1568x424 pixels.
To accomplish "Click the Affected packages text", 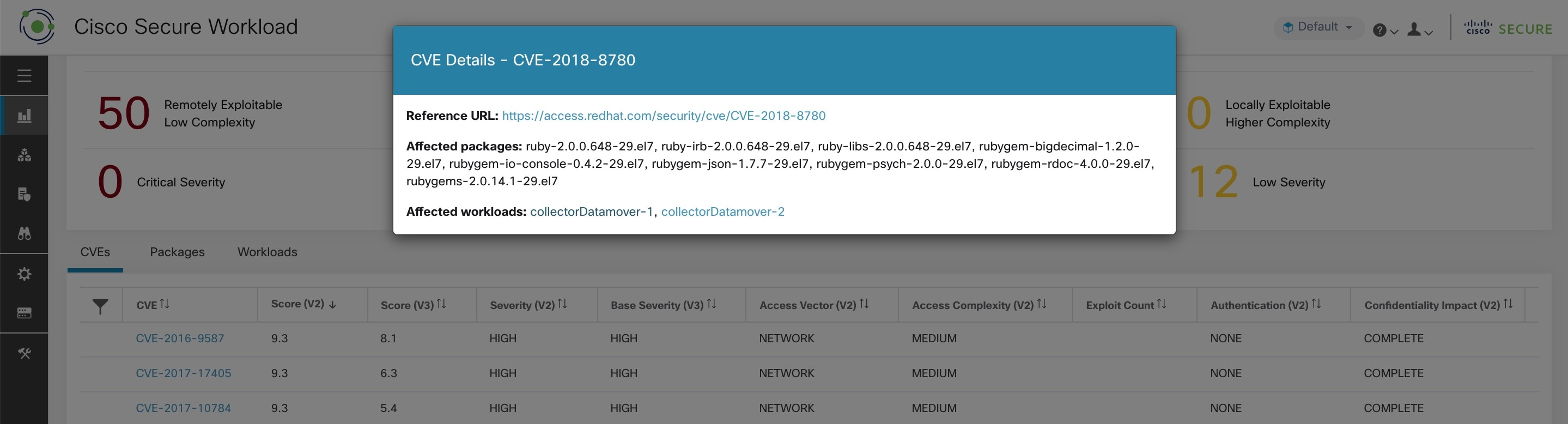I will point(781,164).
